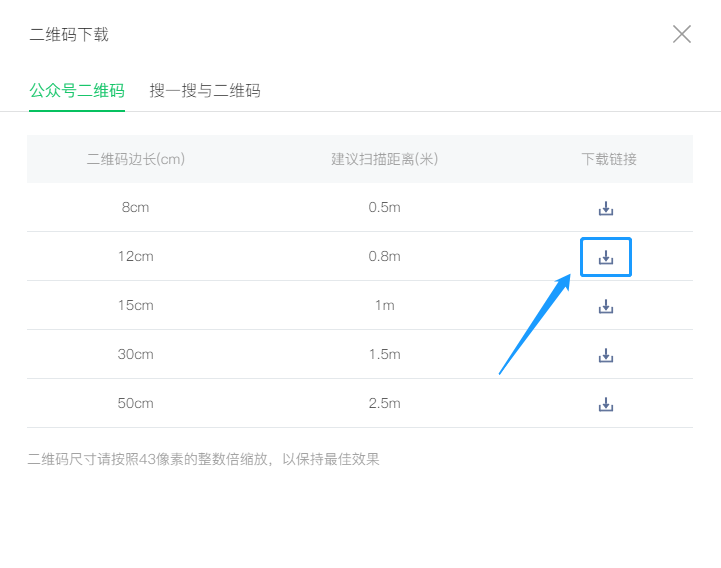Select the 12cm size cell

click(x=136, y=257)
